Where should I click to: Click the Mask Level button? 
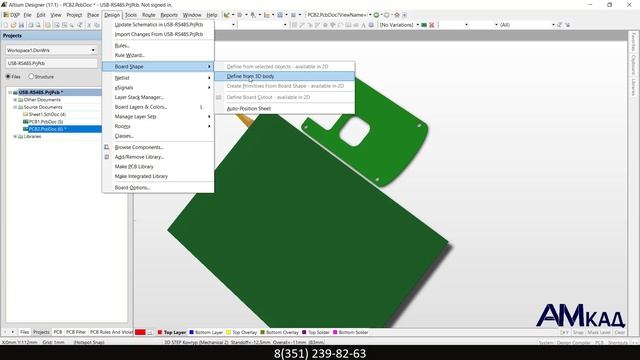599,333
